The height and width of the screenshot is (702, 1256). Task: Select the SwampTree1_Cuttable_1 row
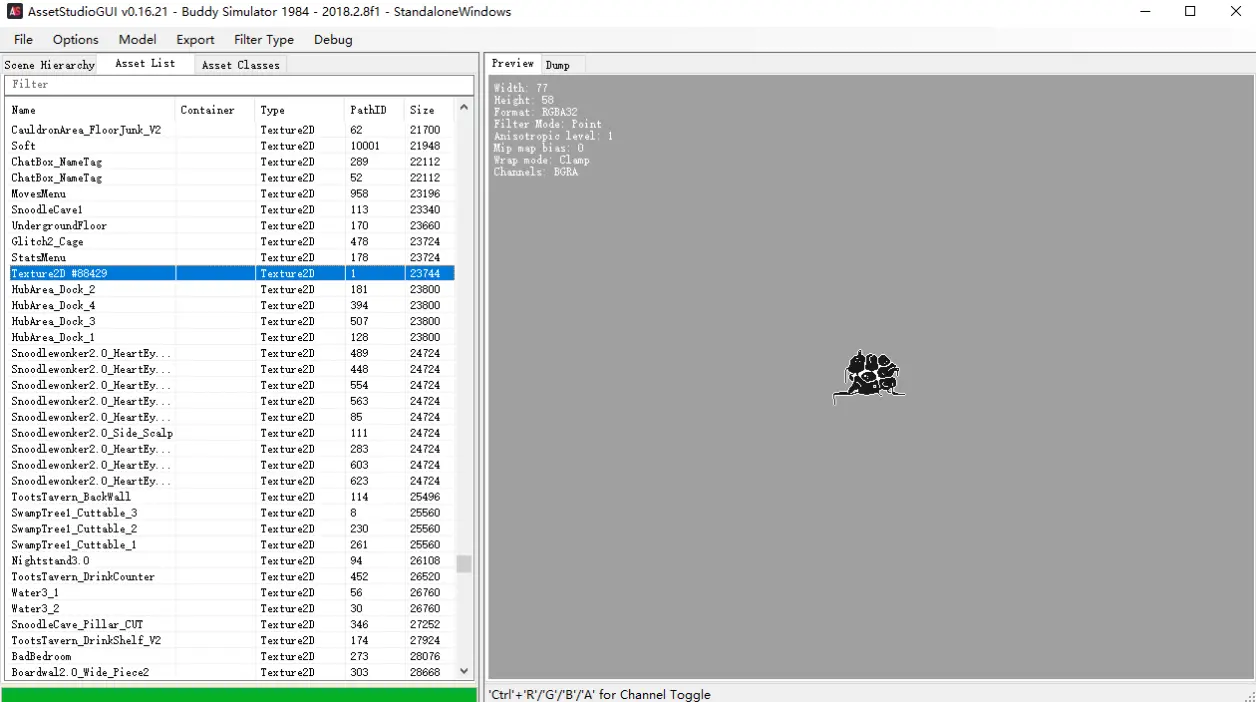230,545
